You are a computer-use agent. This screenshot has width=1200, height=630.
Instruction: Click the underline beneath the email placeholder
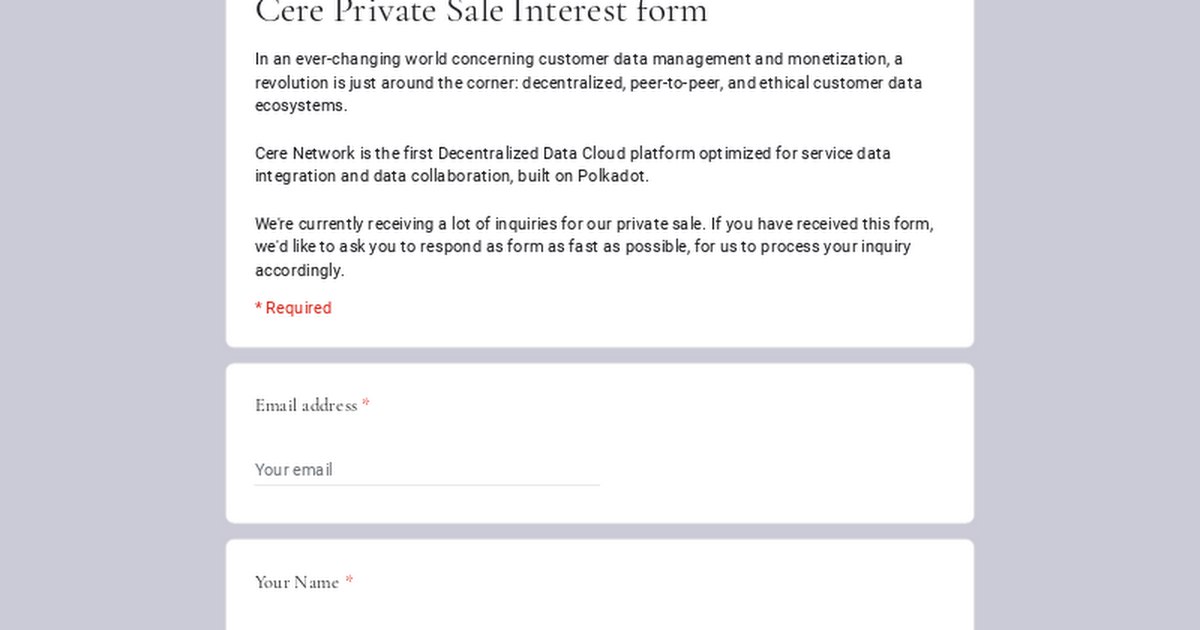pyautogui.click(x=427, y=485)
